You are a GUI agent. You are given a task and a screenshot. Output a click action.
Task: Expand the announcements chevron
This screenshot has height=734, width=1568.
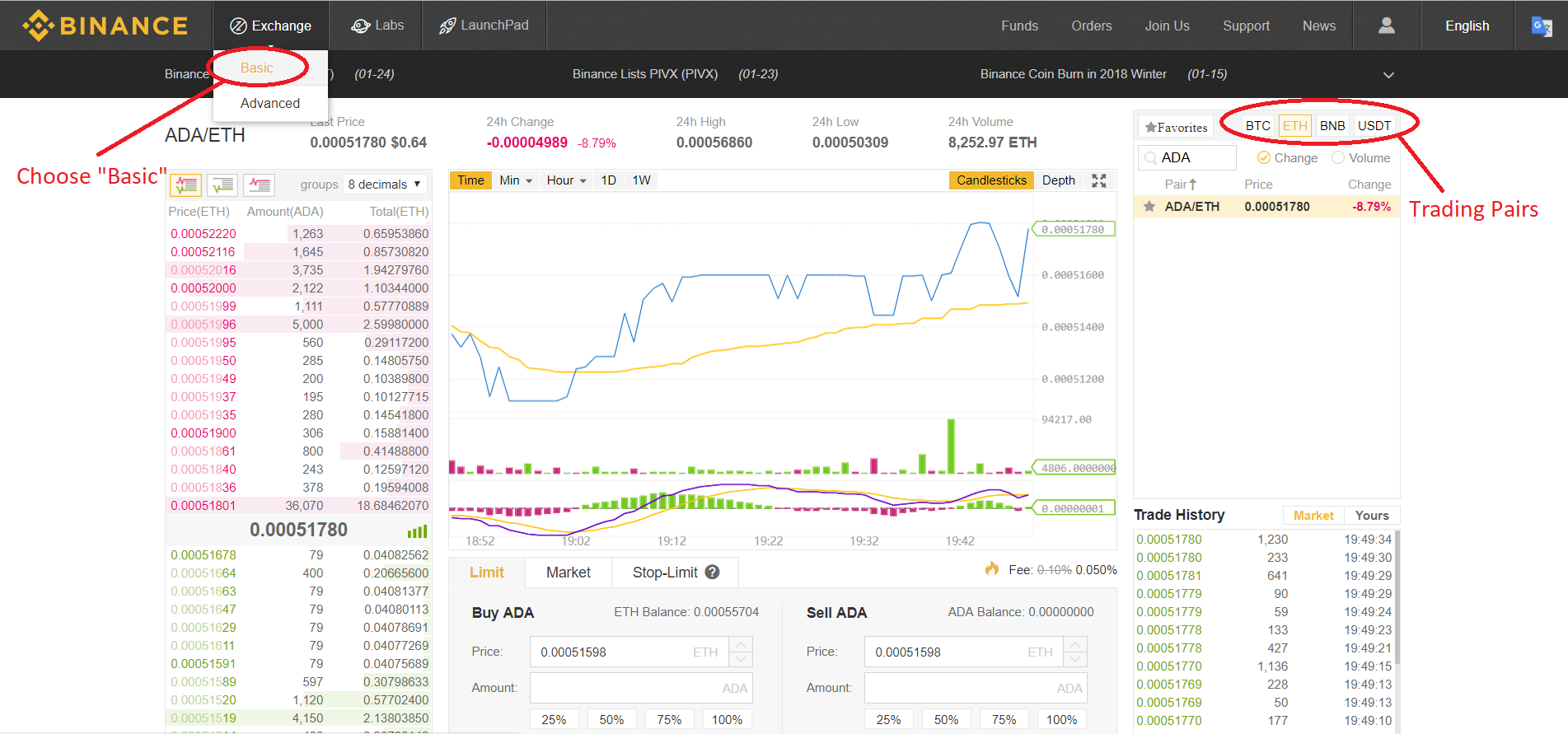click(x=1388, y=75)
